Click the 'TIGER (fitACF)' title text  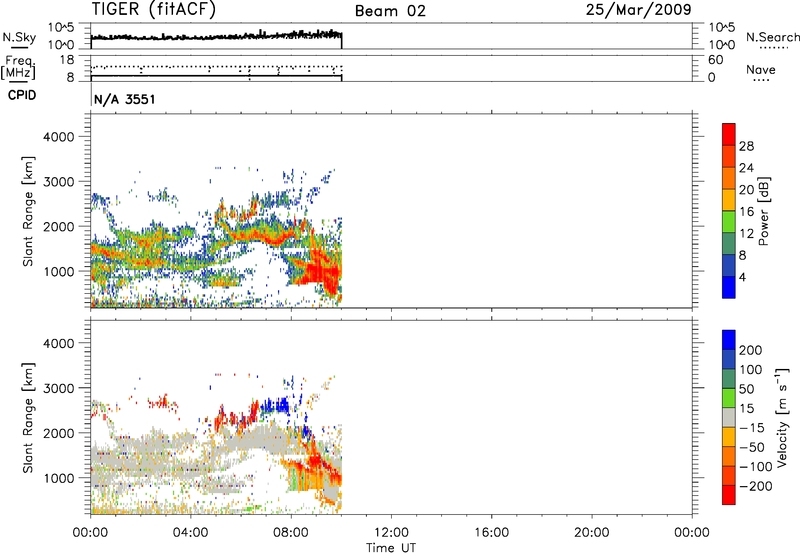tap(154, 9)
